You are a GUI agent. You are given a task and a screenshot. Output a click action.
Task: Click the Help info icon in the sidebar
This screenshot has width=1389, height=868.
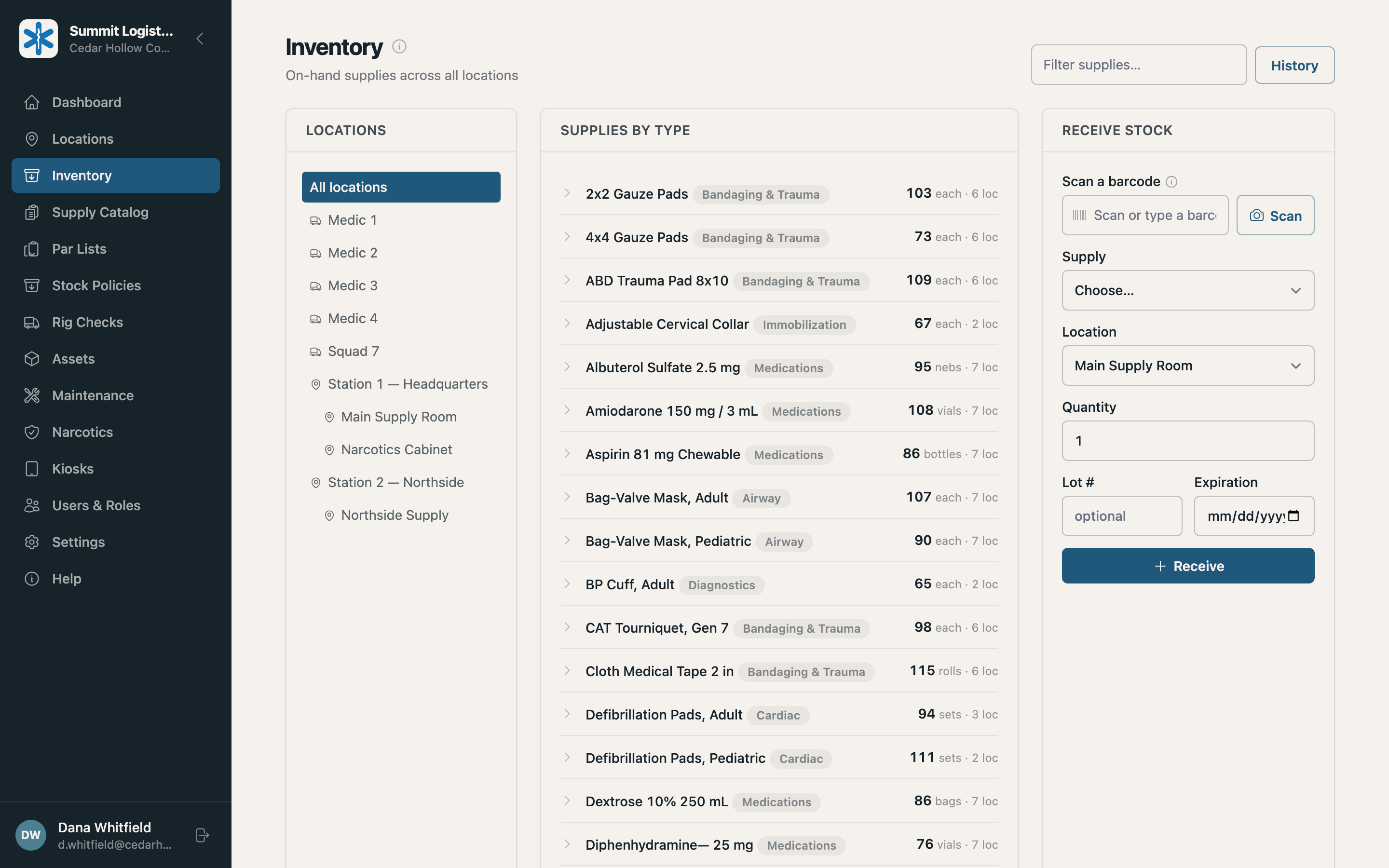32,579
